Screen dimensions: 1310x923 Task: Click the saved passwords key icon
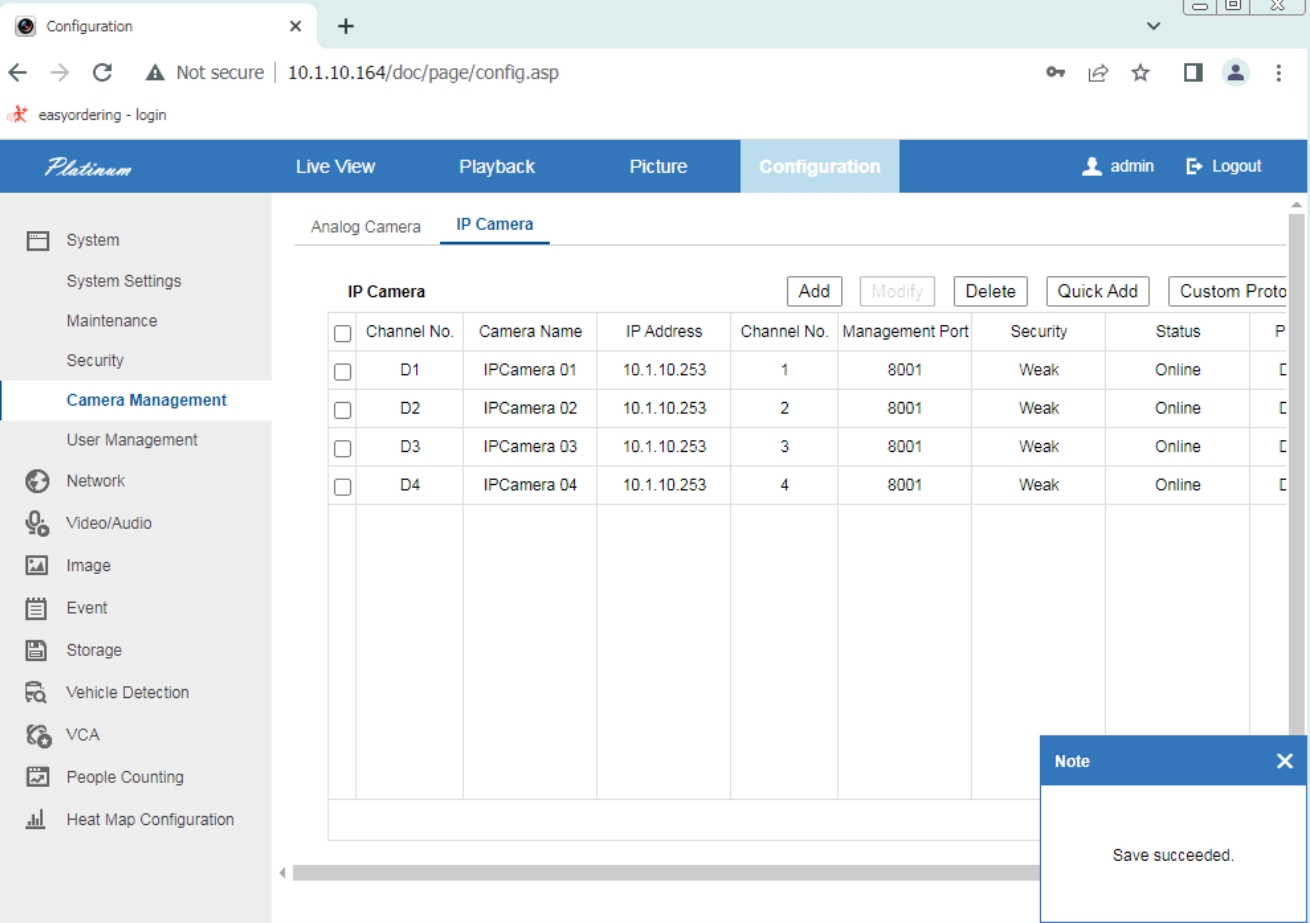tap(1056, 73)
